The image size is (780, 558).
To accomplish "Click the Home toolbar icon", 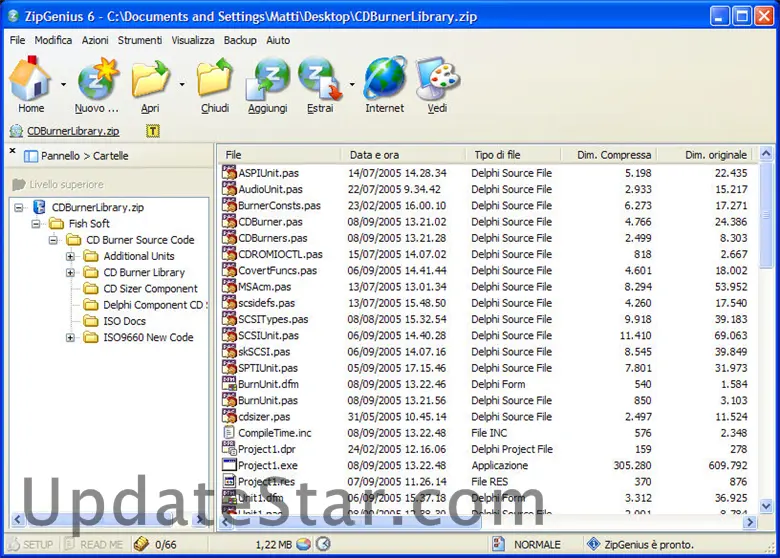I will [30, 79].
